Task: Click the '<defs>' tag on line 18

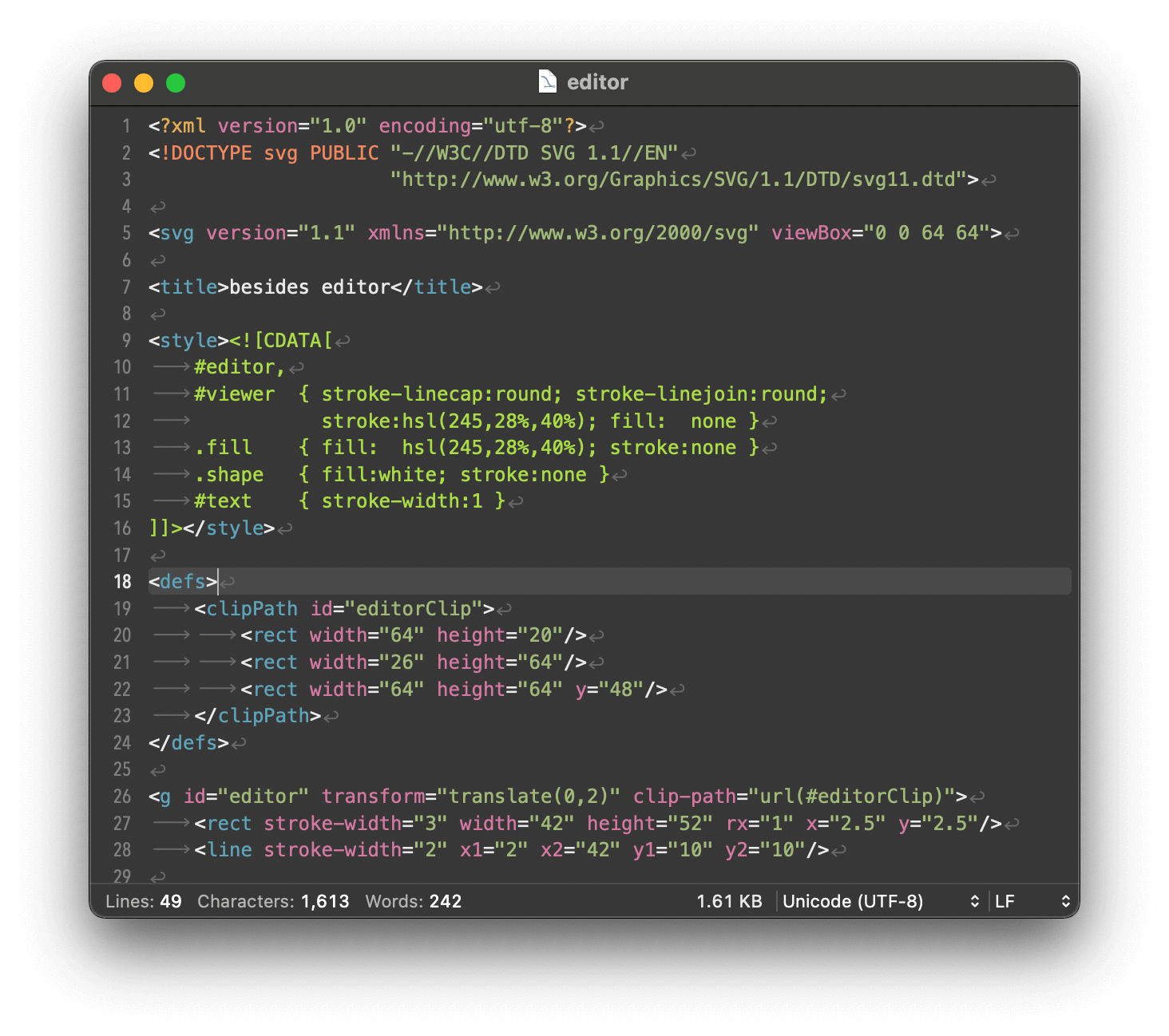Action: pyautogui.click(x=183, y=582)
